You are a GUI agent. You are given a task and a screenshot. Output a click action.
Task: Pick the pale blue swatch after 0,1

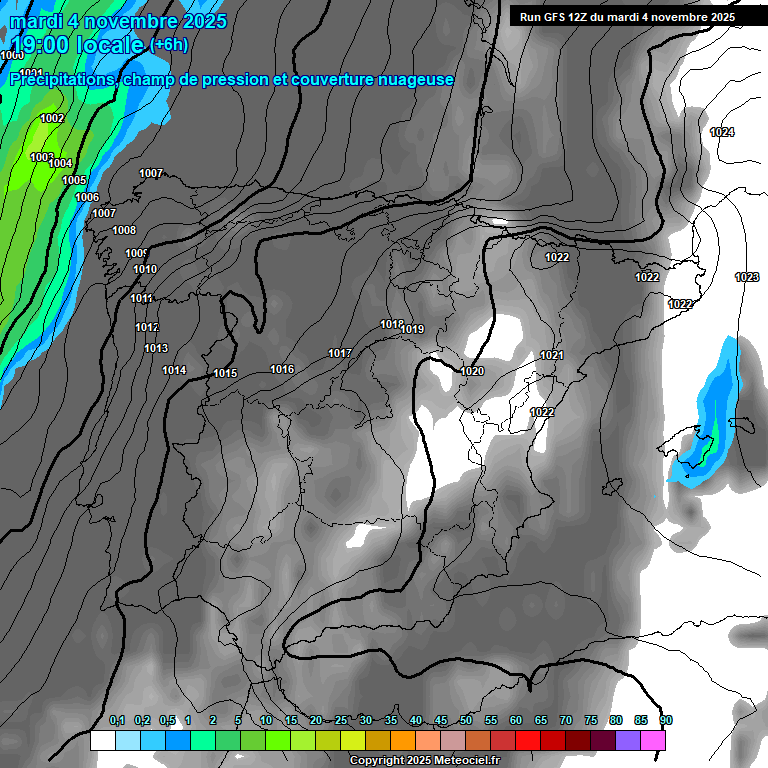(128, 740)
